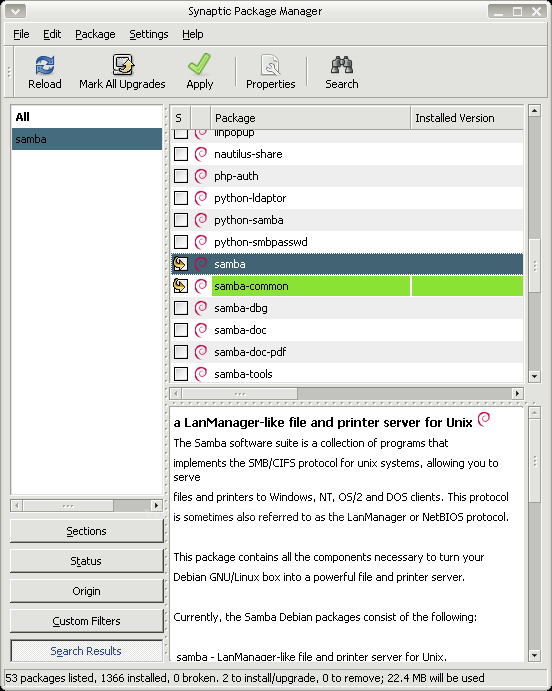Click status bar packages listed text
Image resolution: width=552 pixels, height=691 pixels.
tap(49, 678)
